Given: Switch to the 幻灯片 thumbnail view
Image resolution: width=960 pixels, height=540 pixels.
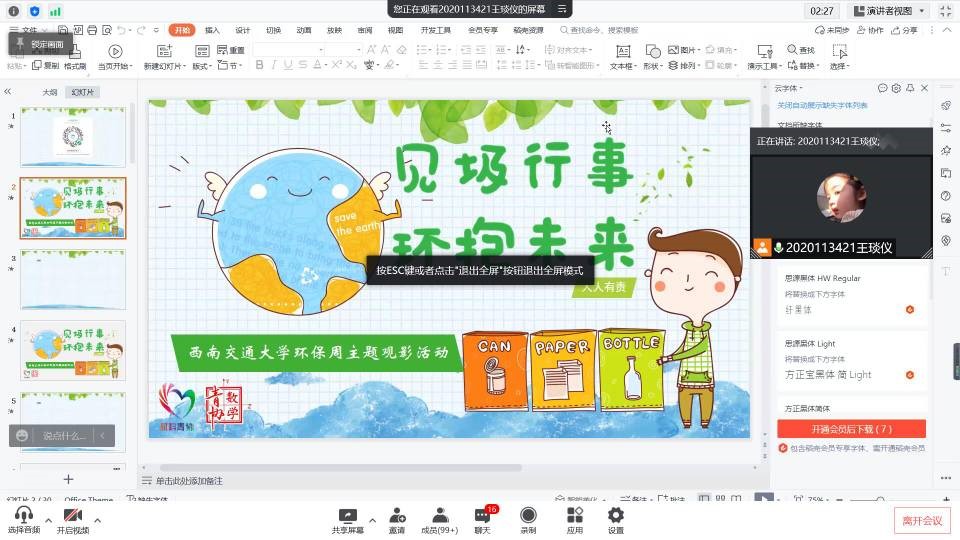Looking at the screenshot, I should pos(83,92).
